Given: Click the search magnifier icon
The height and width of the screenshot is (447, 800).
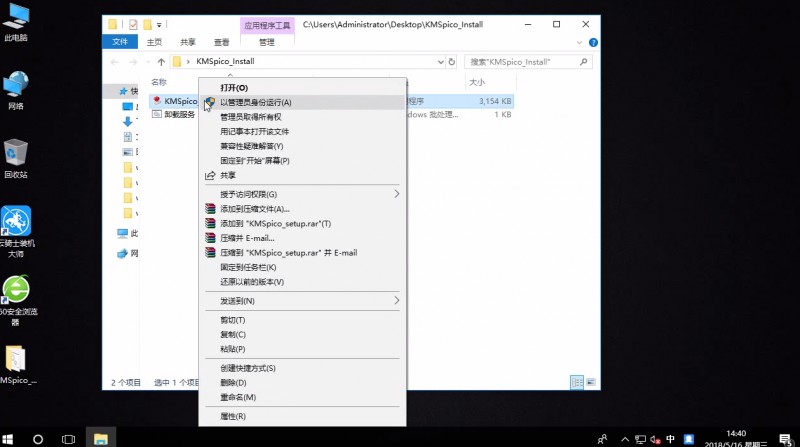Looking at the screenshot, I should click(x=584, y=62).
